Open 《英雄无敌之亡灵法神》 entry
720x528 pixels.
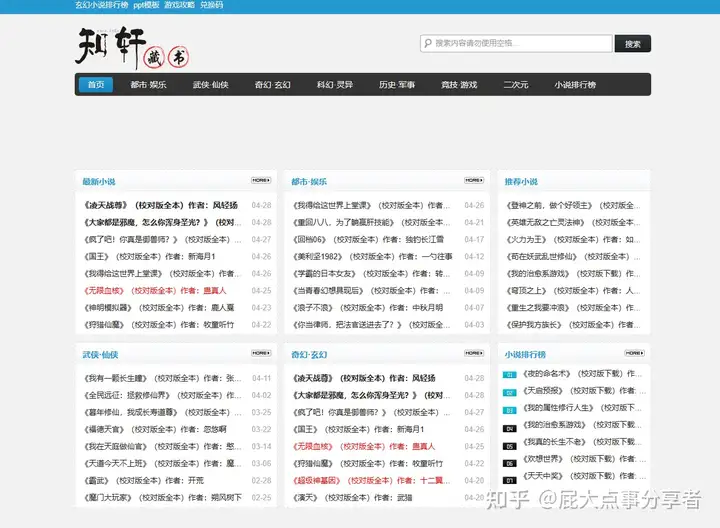pos(573,222)
